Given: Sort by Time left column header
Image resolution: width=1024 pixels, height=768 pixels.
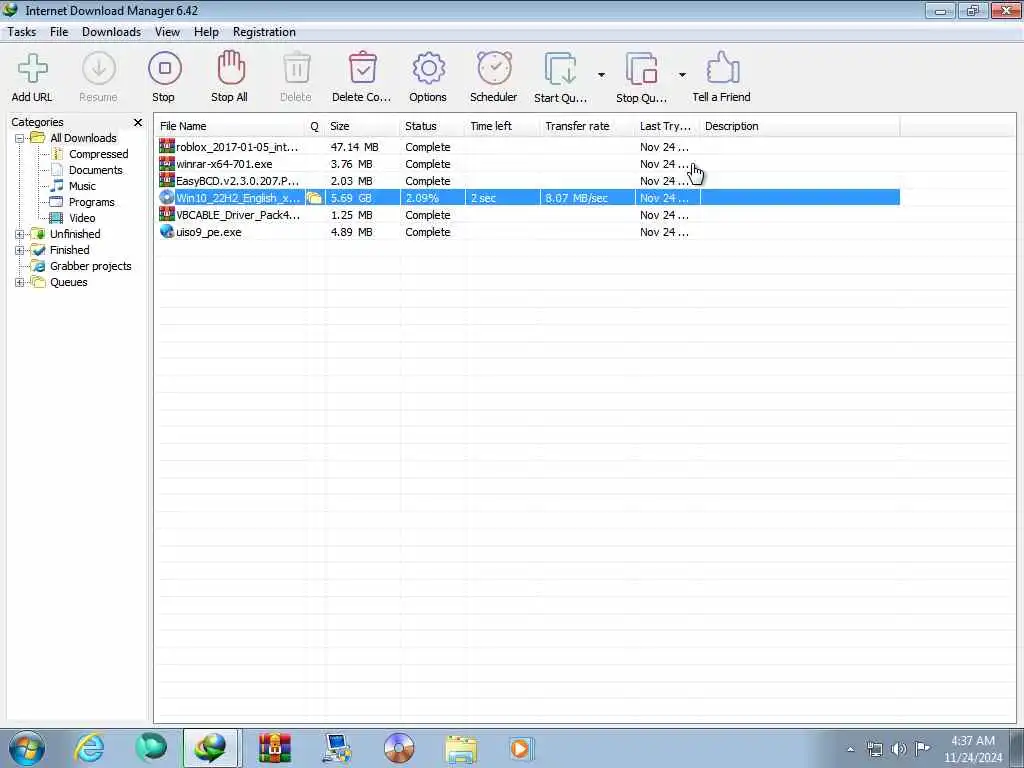Looking at the screenshot, I should [x=503, y=126].
